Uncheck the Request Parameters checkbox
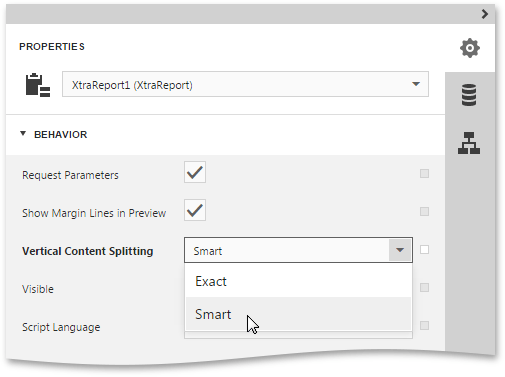 (x=195, y=172)
